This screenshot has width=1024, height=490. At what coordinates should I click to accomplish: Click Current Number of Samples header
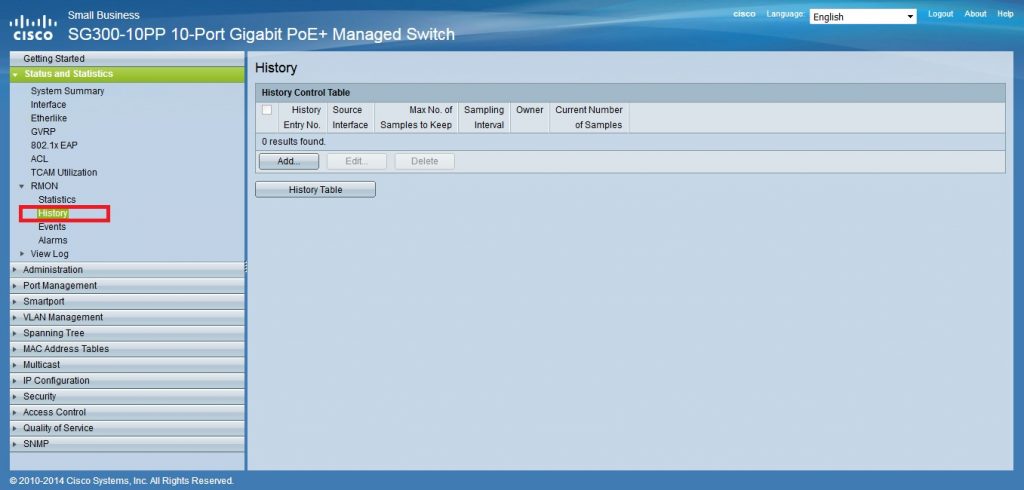click(x=589, y=118)
